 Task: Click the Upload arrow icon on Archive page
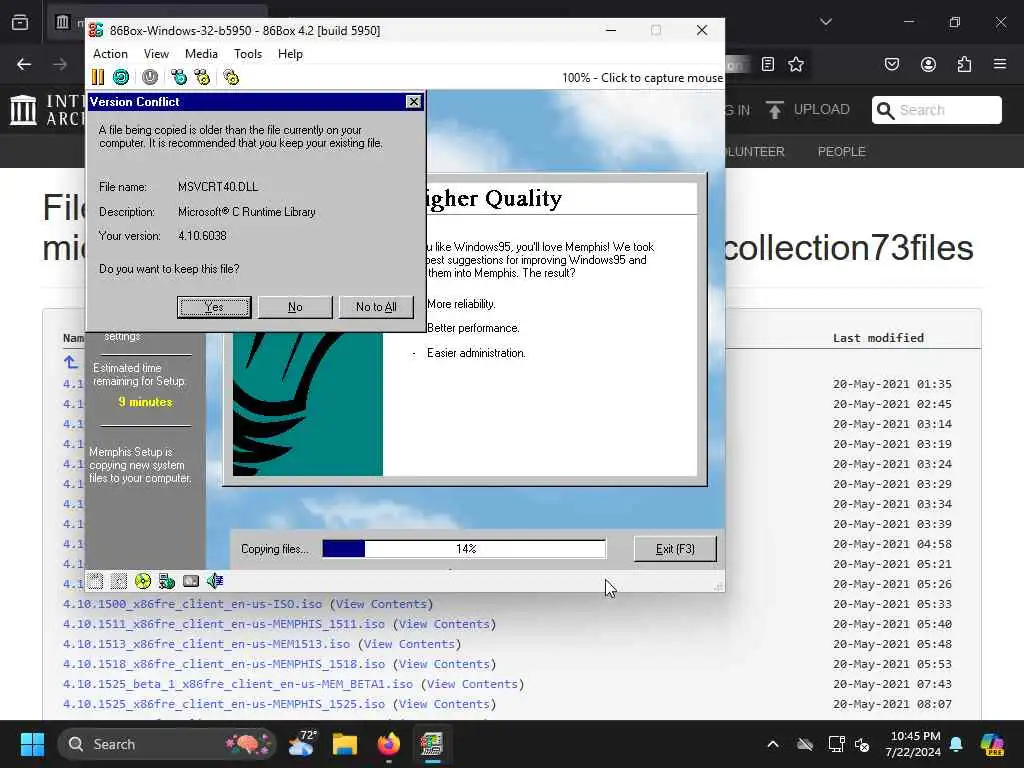[775, 110]
